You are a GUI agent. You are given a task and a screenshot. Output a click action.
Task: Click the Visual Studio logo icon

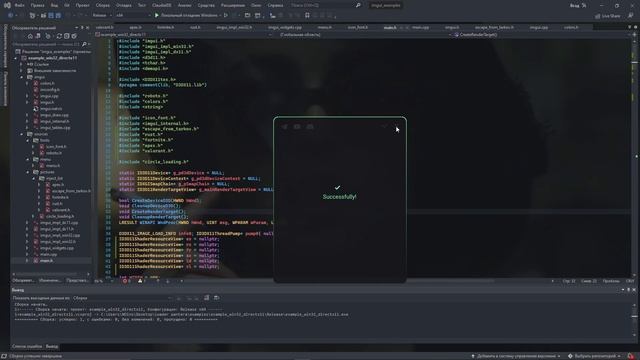click(7, 5)
